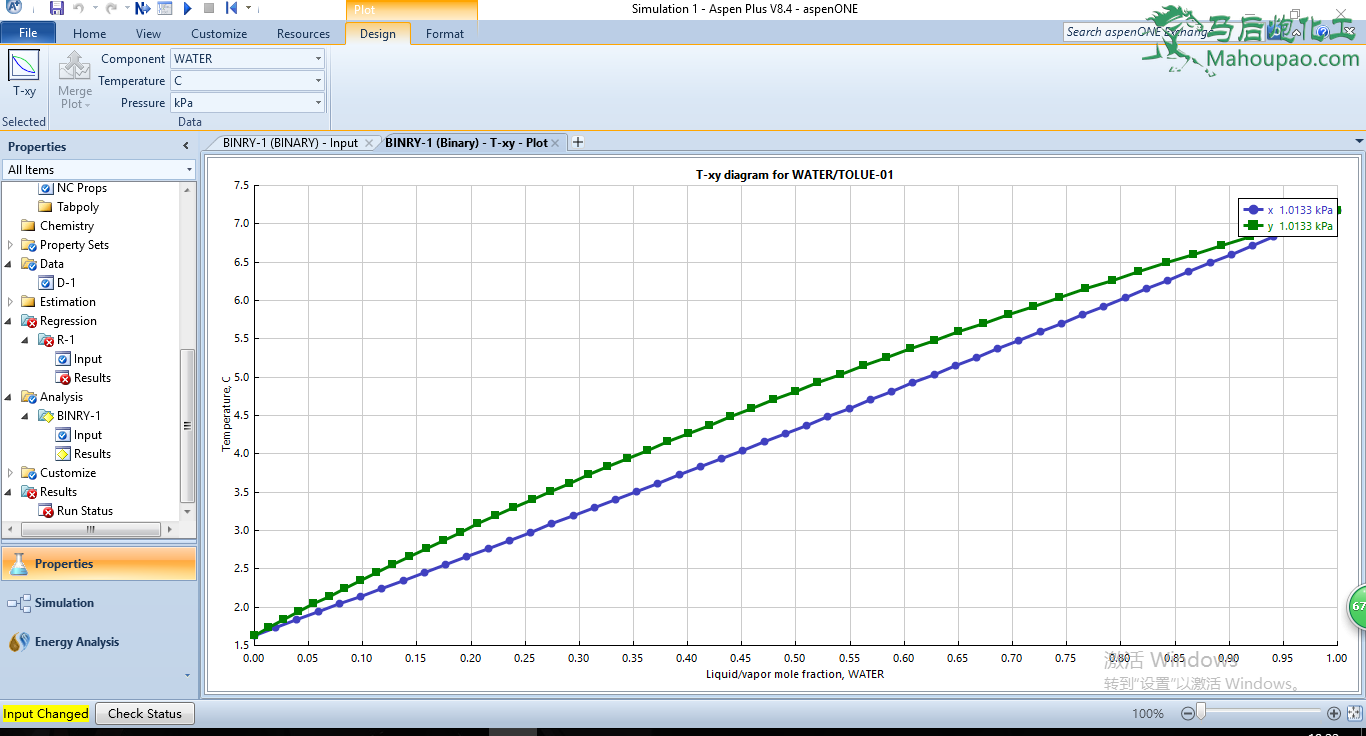The width and height of the screenshot is (1366, 736).
Task: Open the Aspen application logo menu
Action: coord(14,7)
